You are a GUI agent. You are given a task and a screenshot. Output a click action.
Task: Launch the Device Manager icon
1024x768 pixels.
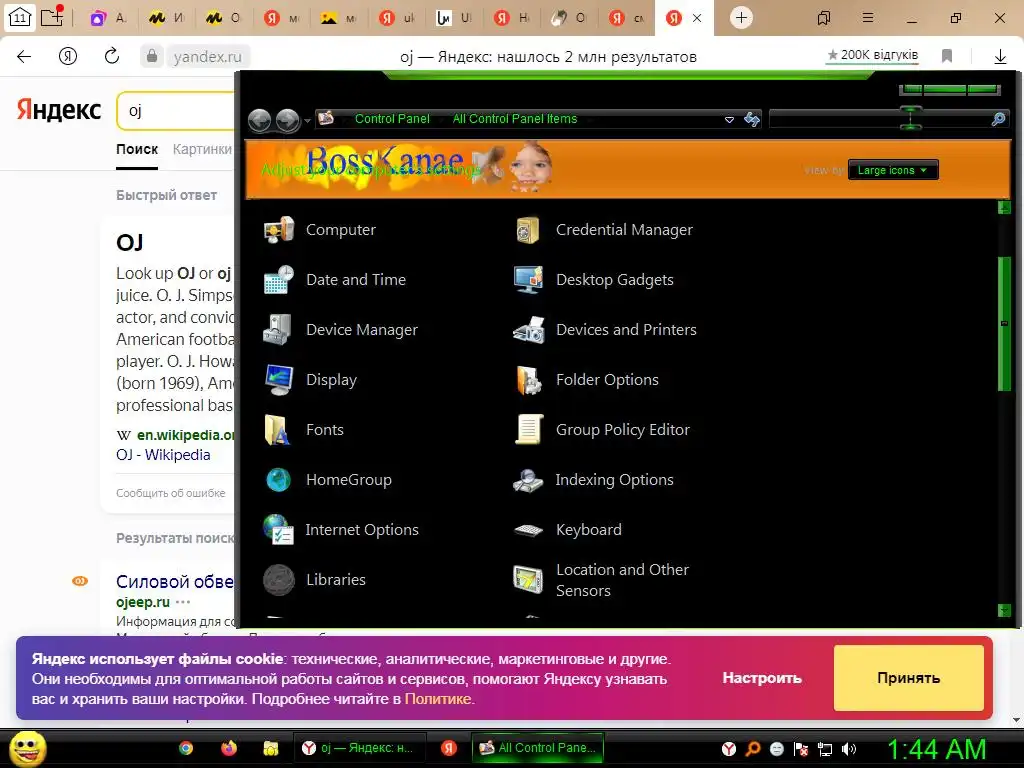[x=279, y=330]
